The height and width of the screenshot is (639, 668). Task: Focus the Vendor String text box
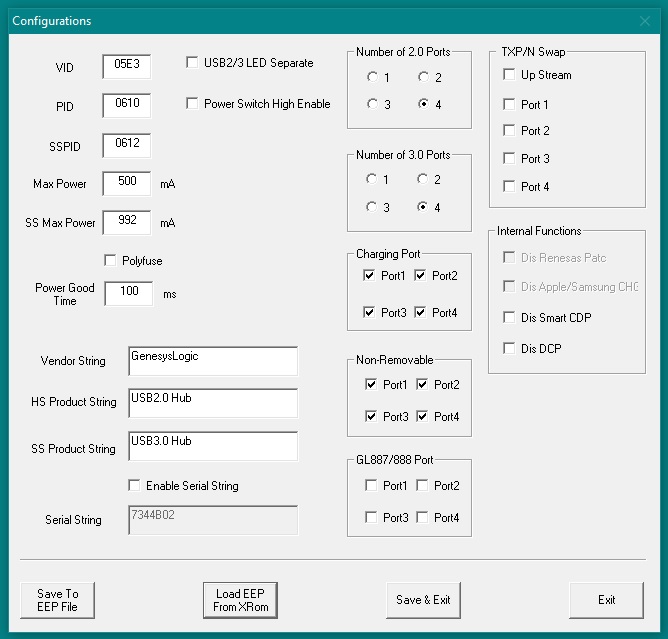[x=213, y=361]
